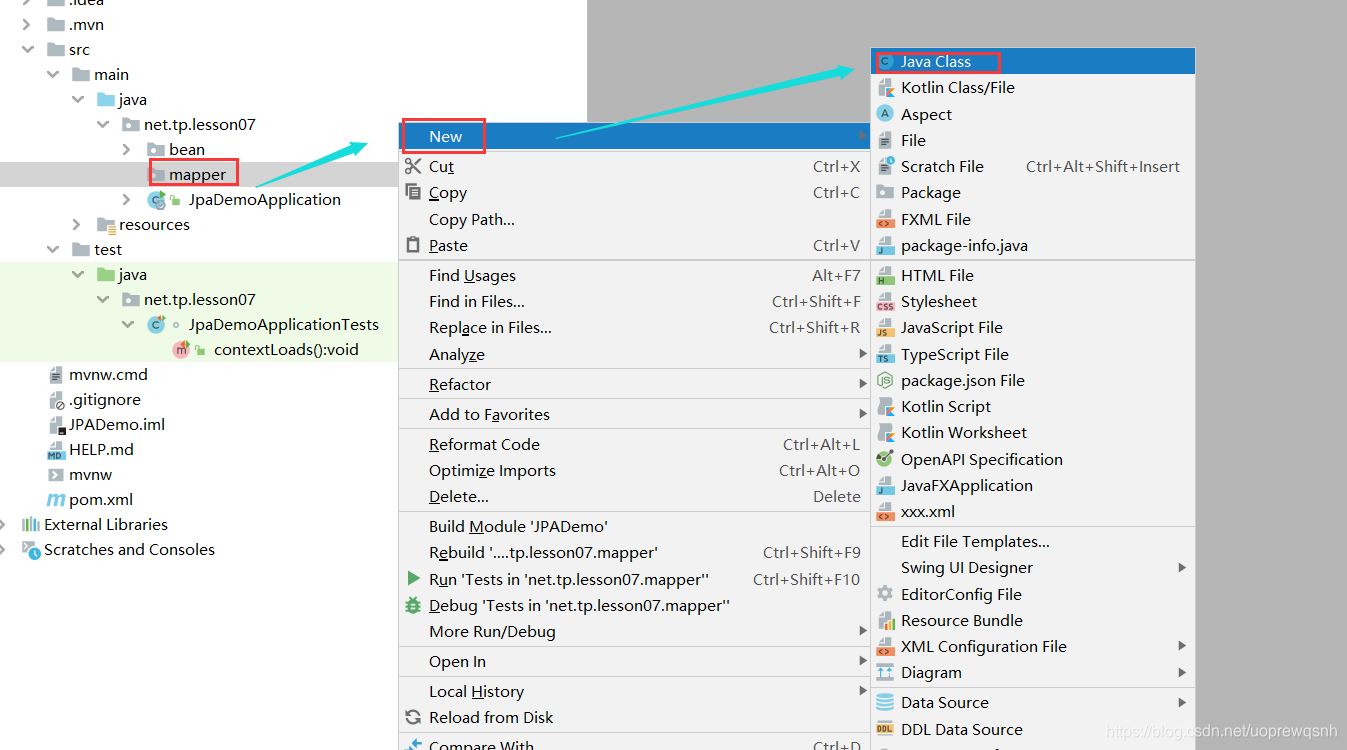Click the JavaFXApplication icon
This screenshot has height=750, width=1347.
tap(885, 486)
